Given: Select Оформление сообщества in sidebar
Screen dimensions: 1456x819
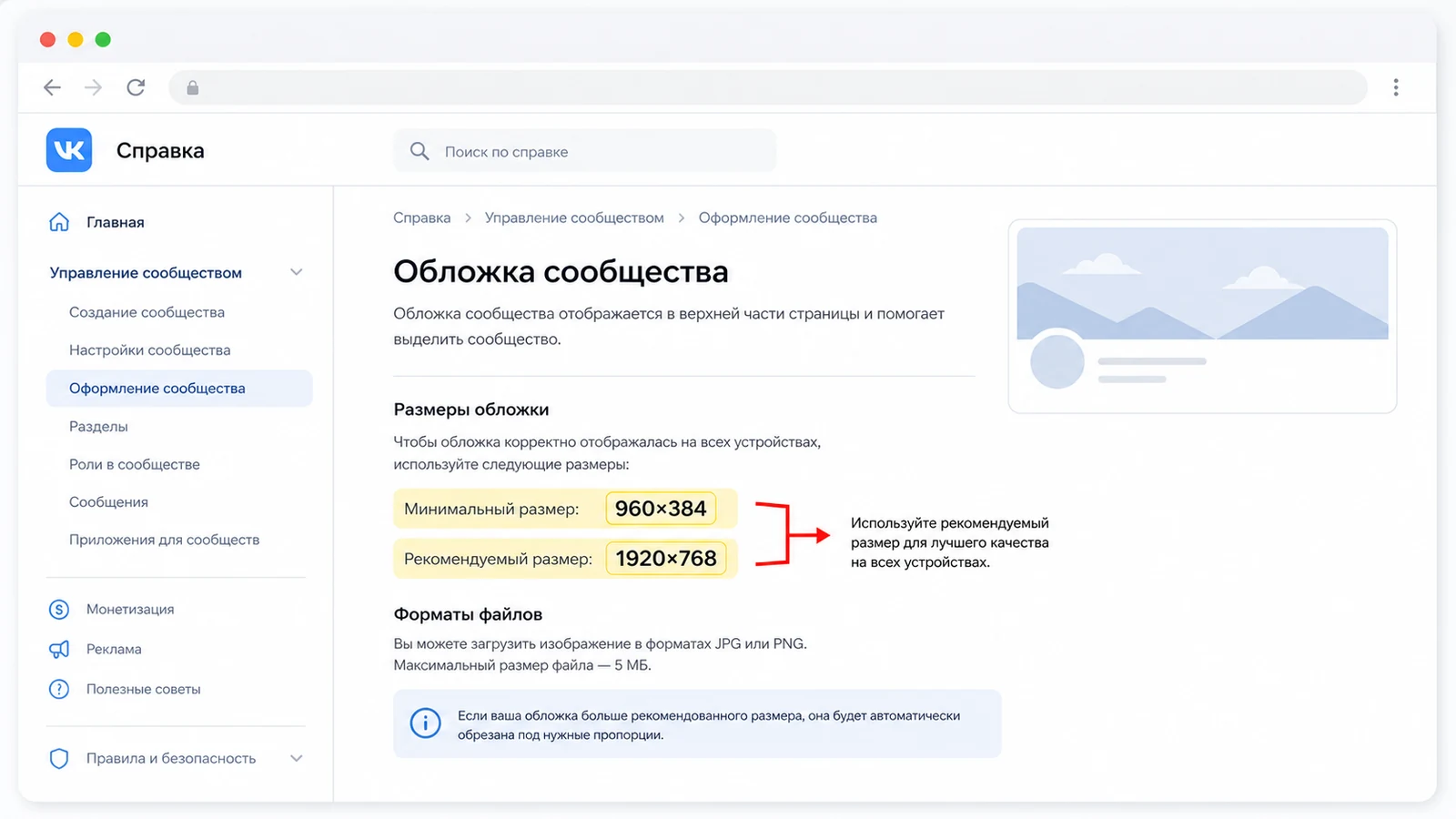Looking at the screenshot, I should click(179, 389).
